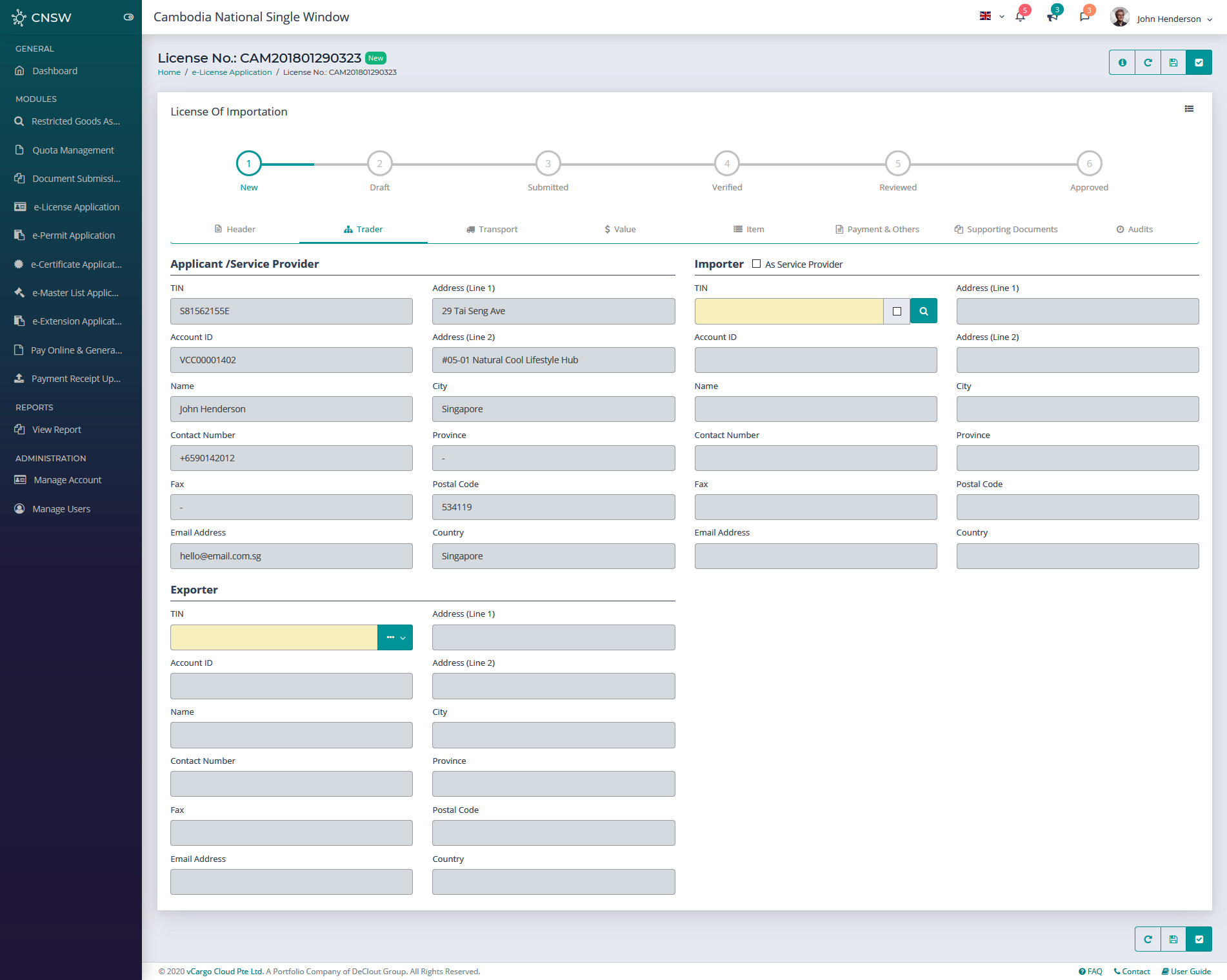Click the info icon button at top
The height and width of the screenshot is (980, 1227).
click(1122, 63)
